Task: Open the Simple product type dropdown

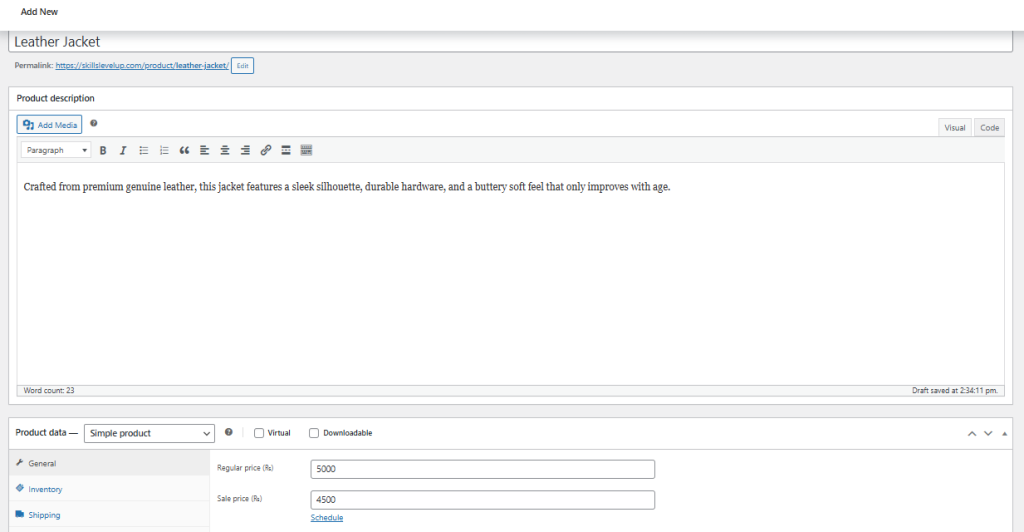Action: [x=149, y=433]
